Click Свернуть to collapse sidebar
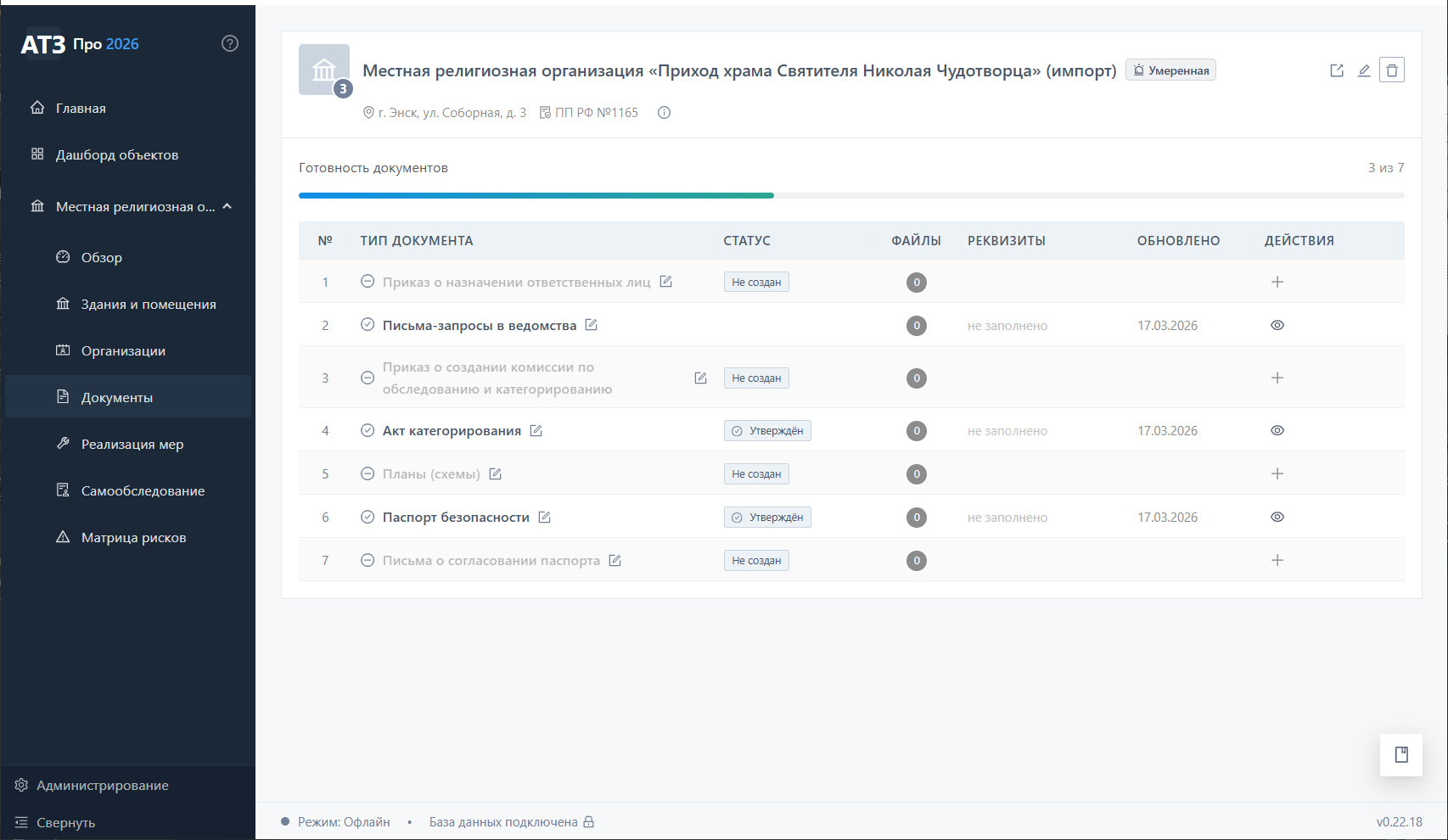Screen dimensions: 1448x840 click(x=55, y=822)
